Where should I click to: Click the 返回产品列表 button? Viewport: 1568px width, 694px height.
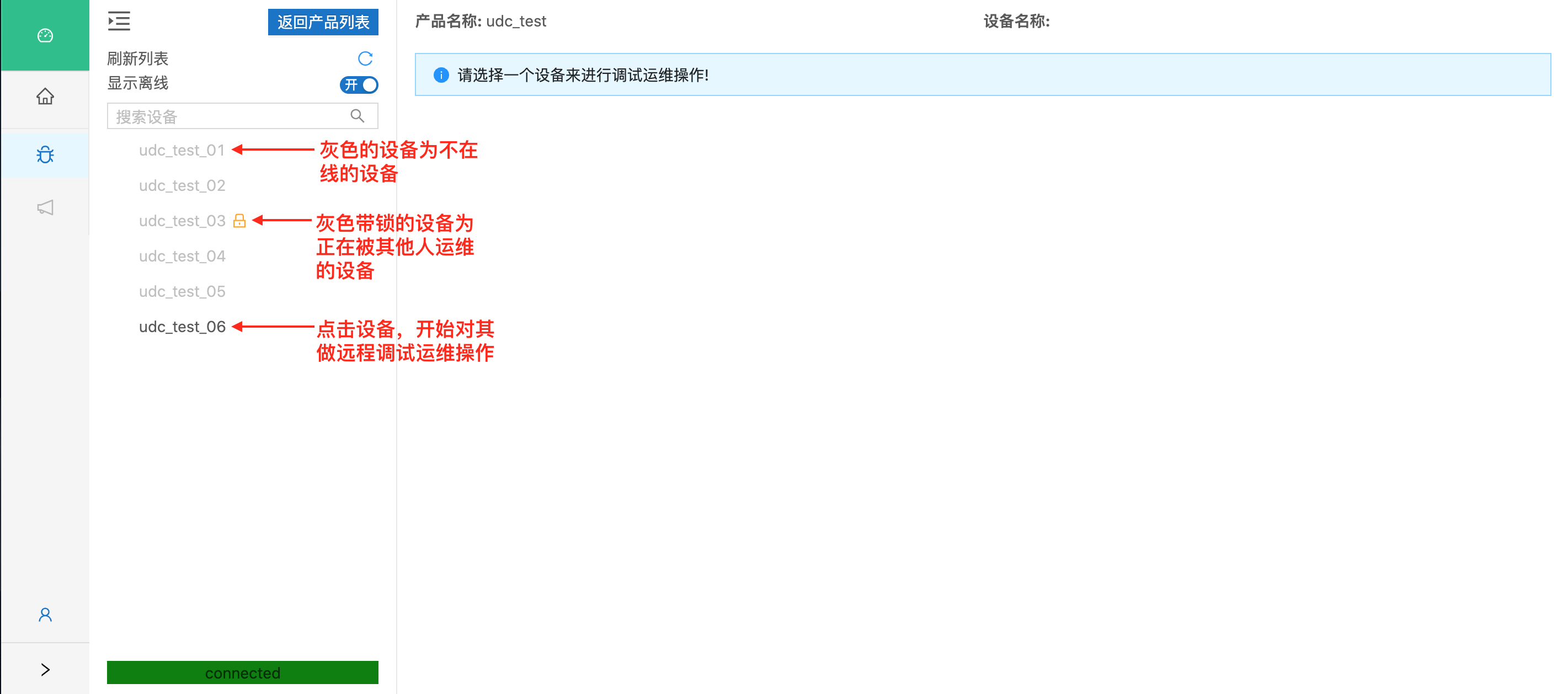323,22
